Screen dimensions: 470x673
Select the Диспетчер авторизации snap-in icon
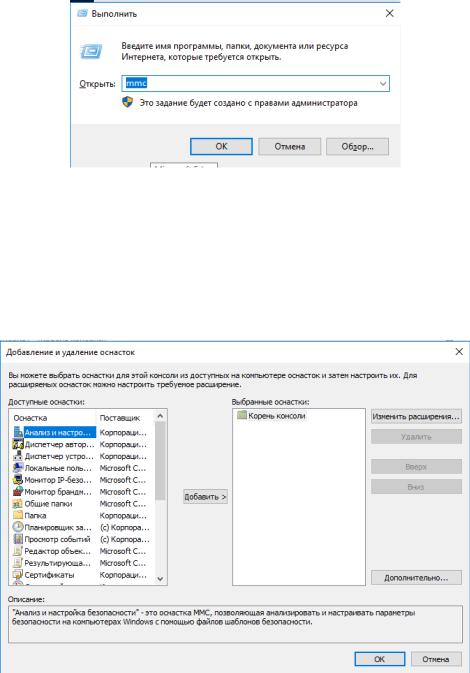tap(18, 444)
